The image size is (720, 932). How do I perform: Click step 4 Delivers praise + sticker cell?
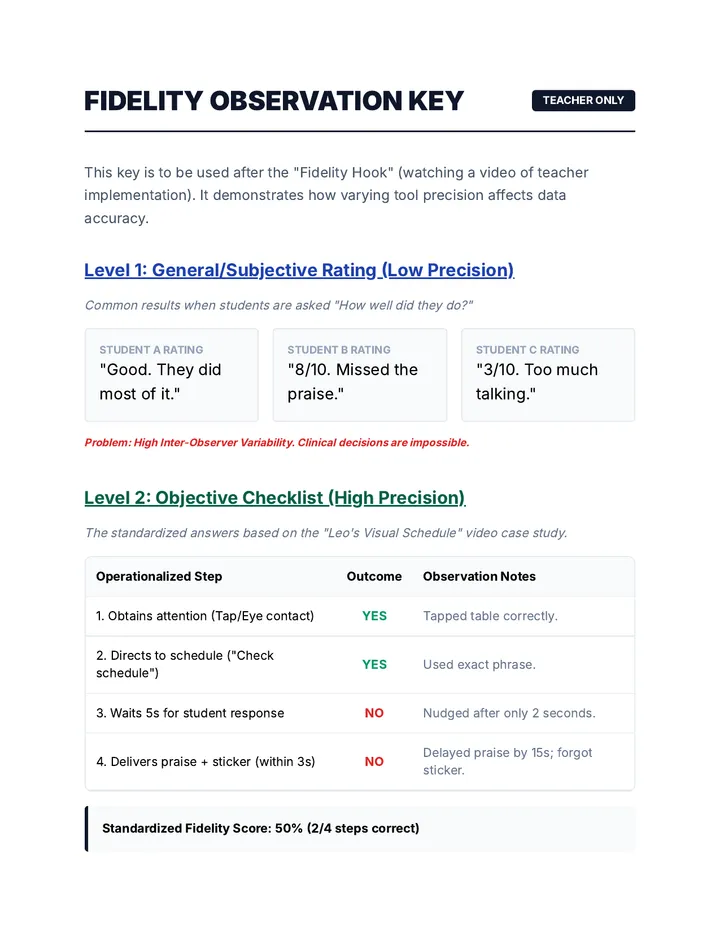pyautogui.click(x=205, y=761)
